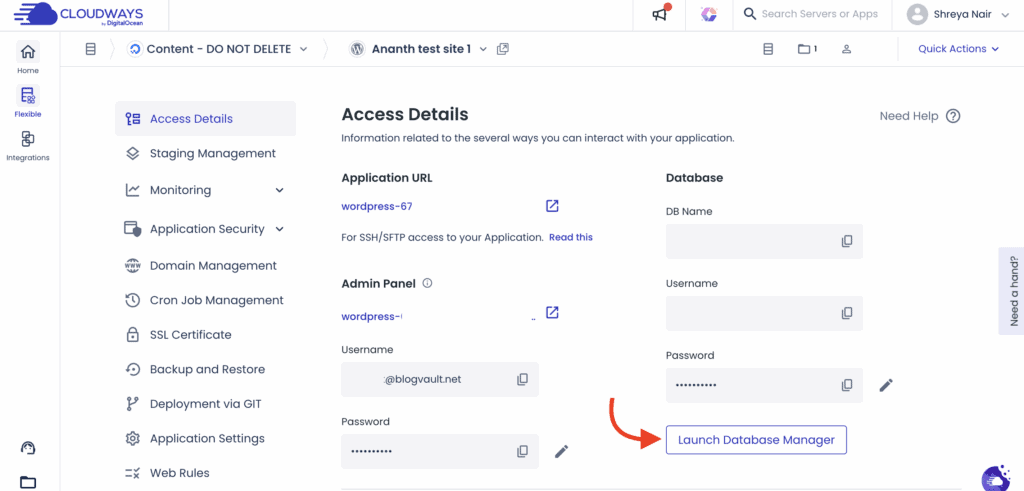Copy the admin username
The width and height of the screenshot is (1024, 491).
(x=522, y=379)
